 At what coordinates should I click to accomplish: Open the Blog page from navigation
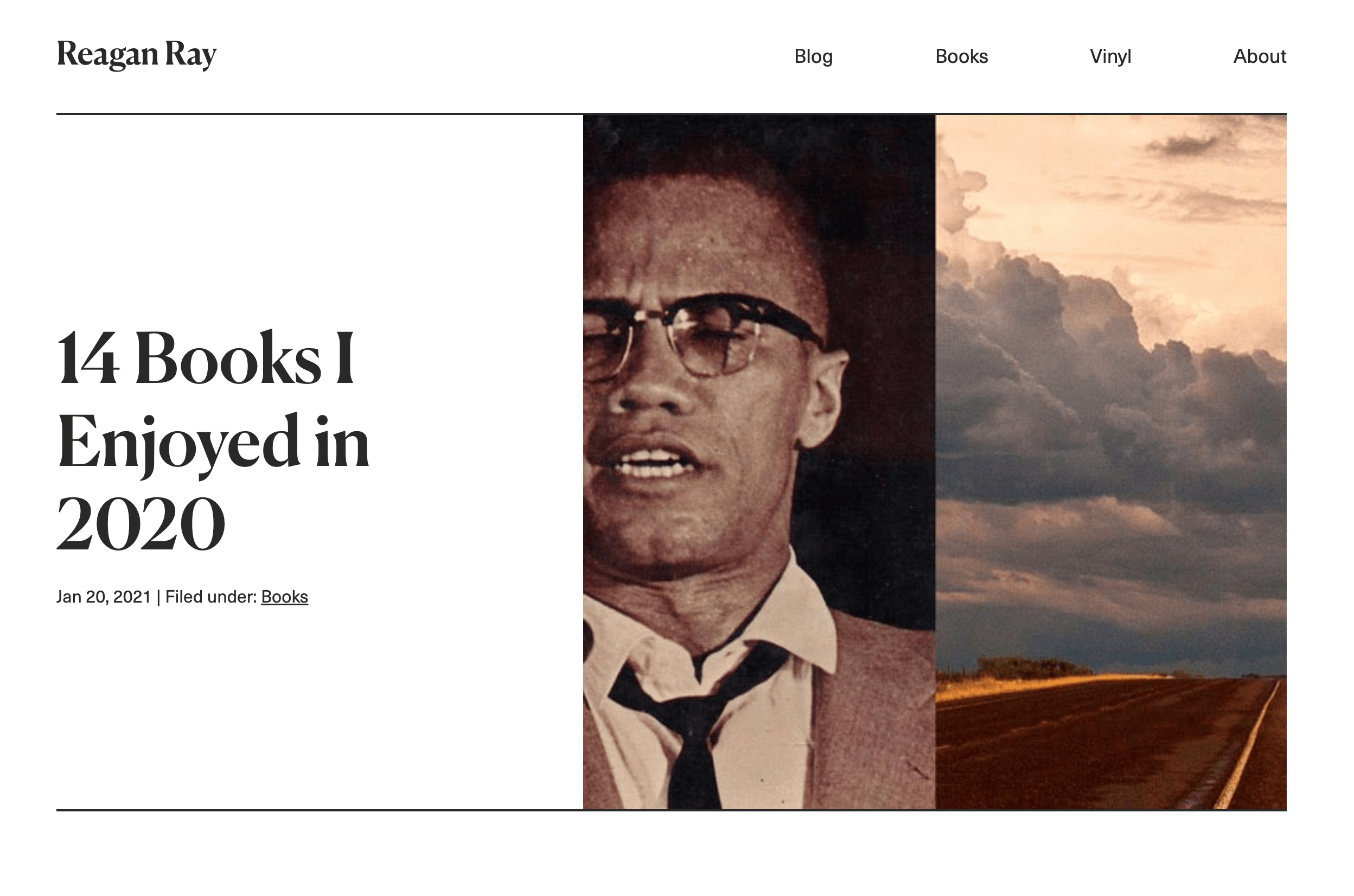point(813,56)
